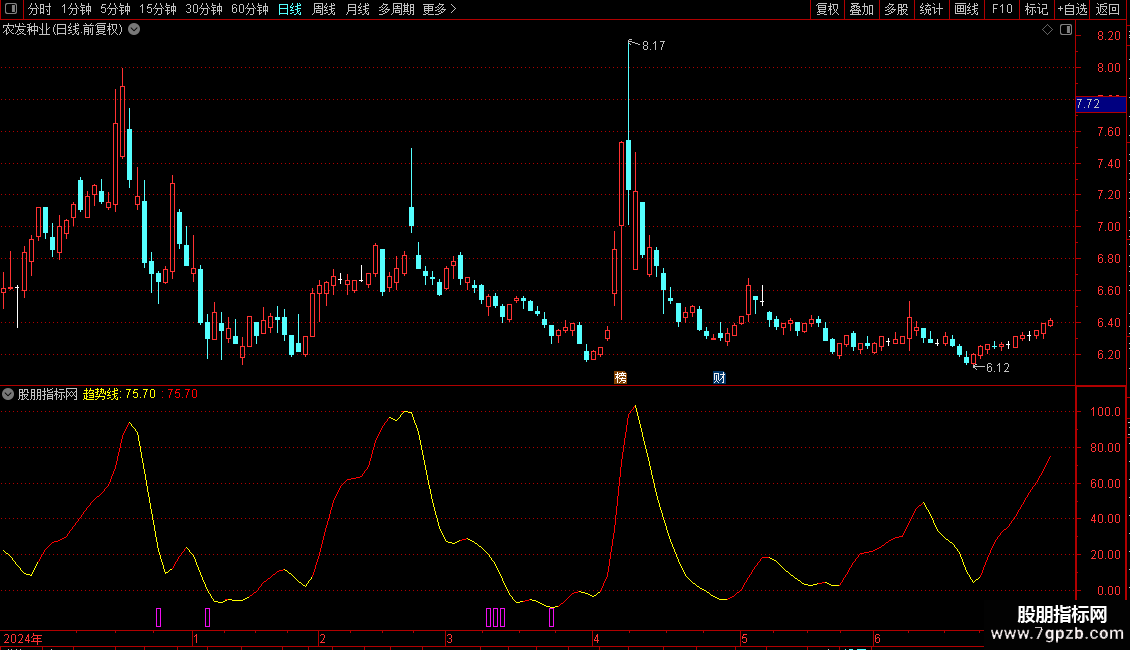Image resolution: width=1130 pixels, height=650 pixels.
Task: Click the month 4 timeline label
Action: [x=596, y=639]
